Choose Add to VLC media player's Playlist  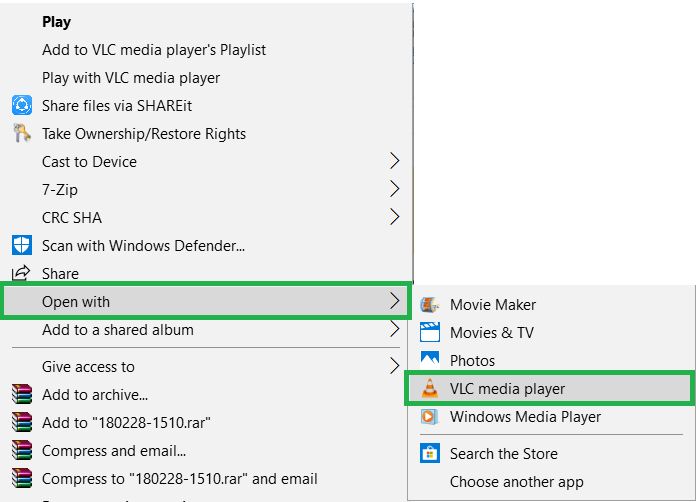pos(154,50)
